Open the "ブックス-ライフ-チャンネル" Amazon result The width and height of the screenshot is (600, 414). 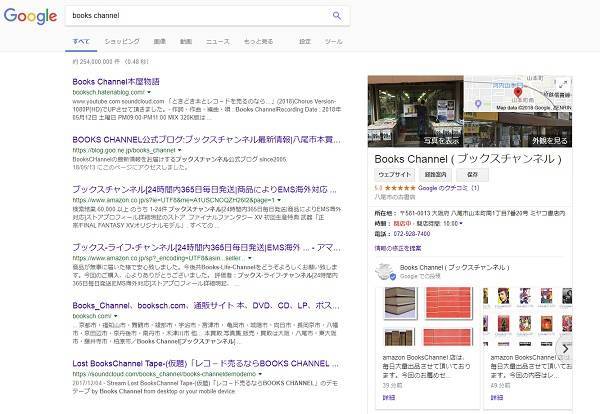click(206, 248)
